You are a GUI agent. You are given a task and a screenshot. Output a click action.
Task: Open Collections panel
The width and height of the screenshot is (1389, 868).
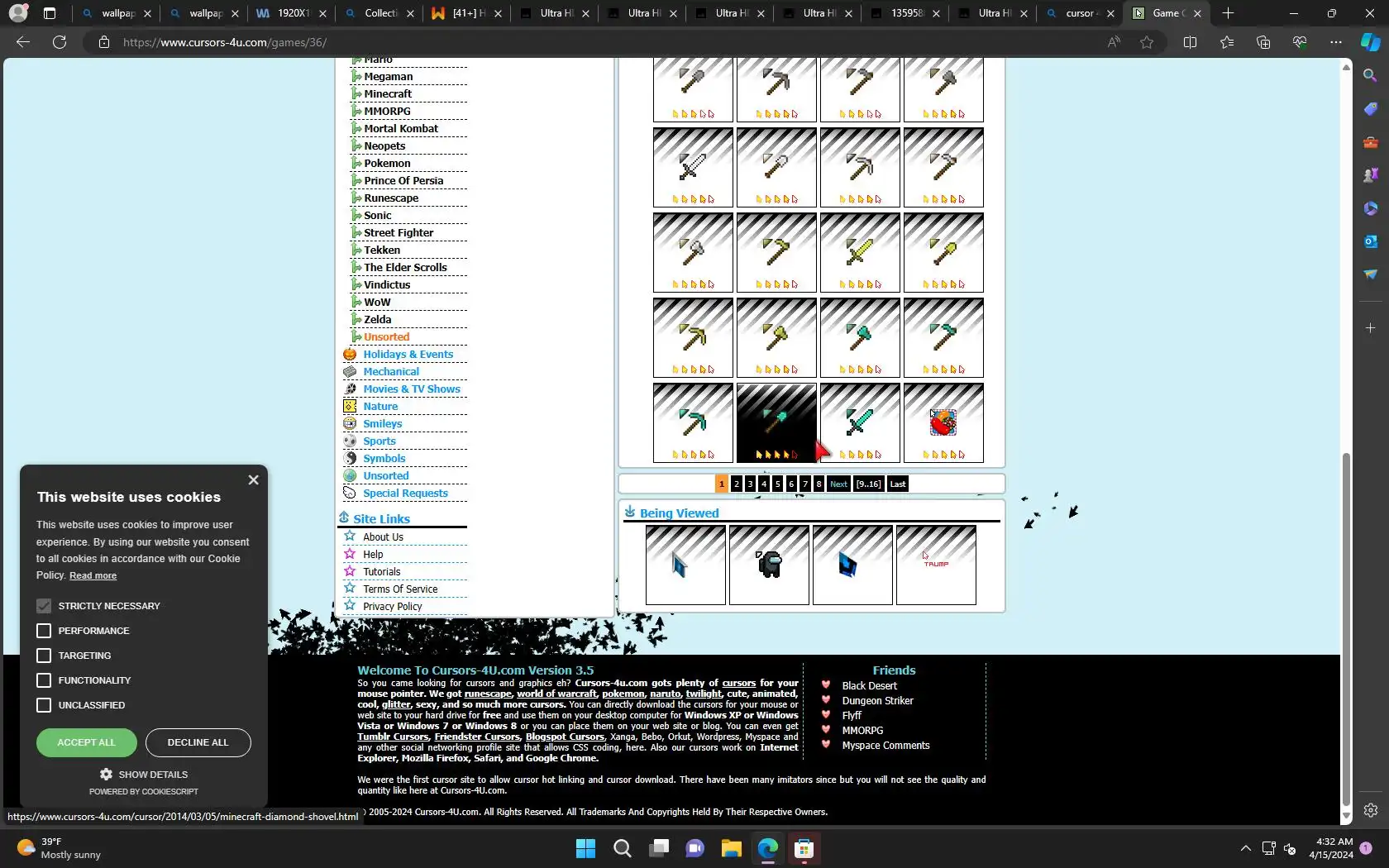[x=1263, y=42]
